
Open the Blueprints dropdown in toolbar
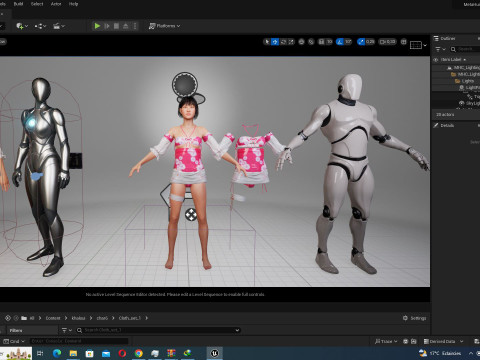click(x=40, y=26)
